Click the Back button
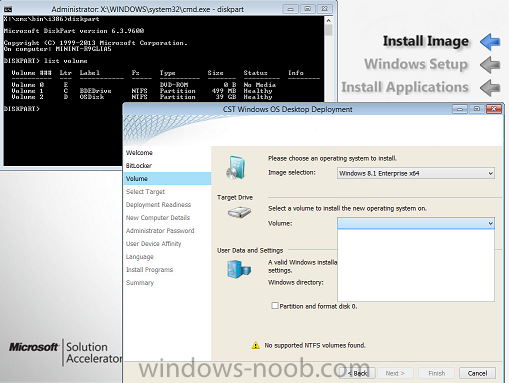509x383 pixels. point(358,373)
